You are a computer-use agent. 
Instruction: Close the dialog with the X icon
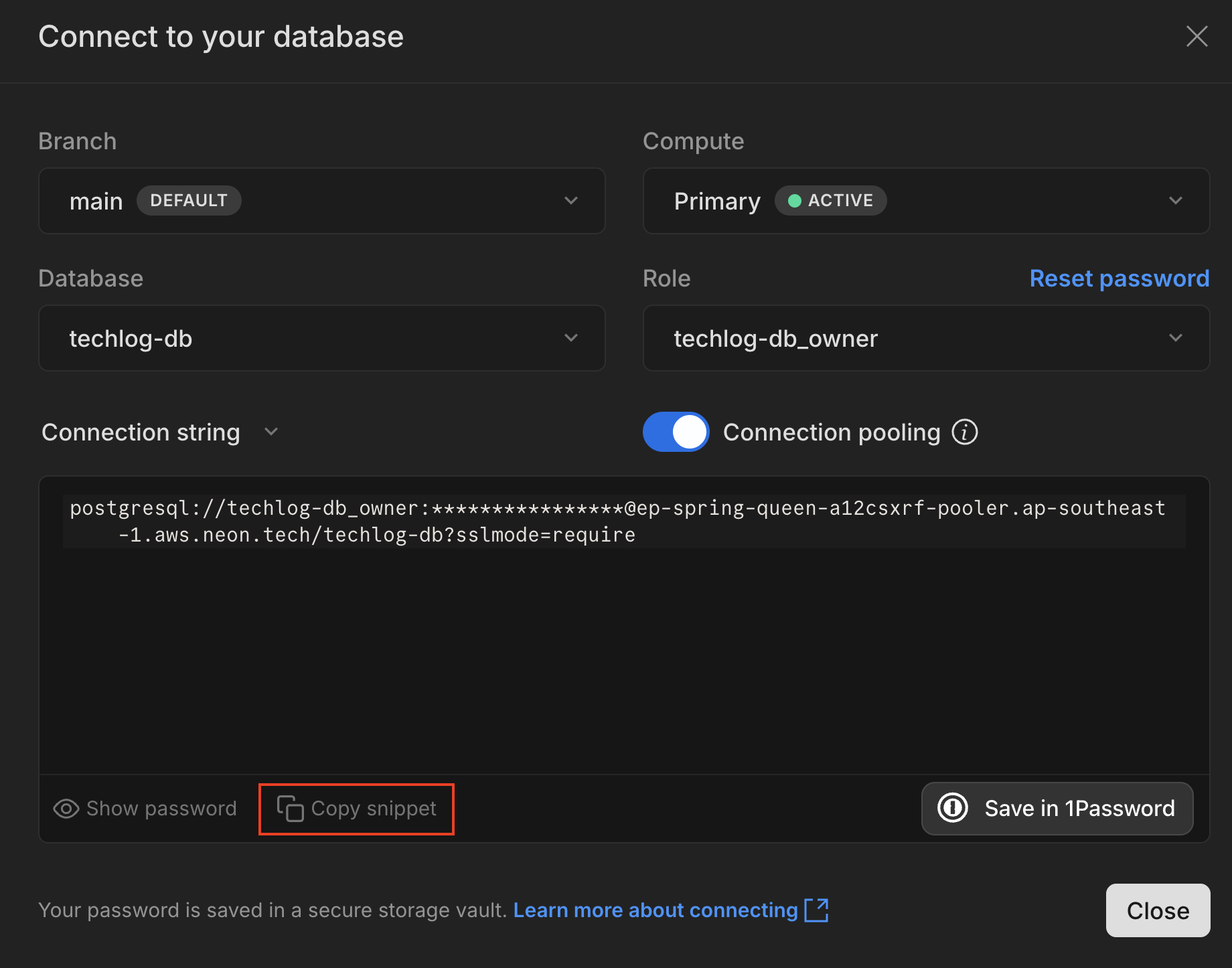pos(1197,36)
